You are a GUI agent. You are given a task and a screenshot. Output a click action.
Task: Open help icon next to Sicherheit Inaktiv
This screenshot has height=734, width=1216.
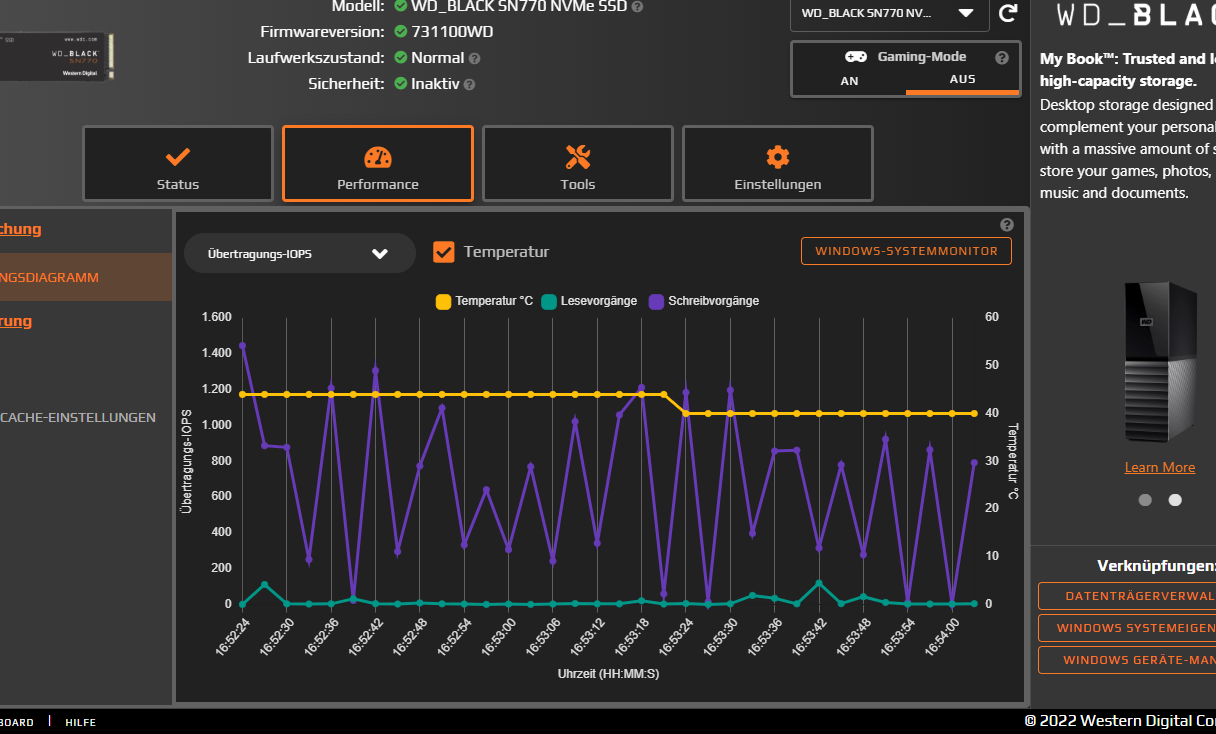point(469,84)
